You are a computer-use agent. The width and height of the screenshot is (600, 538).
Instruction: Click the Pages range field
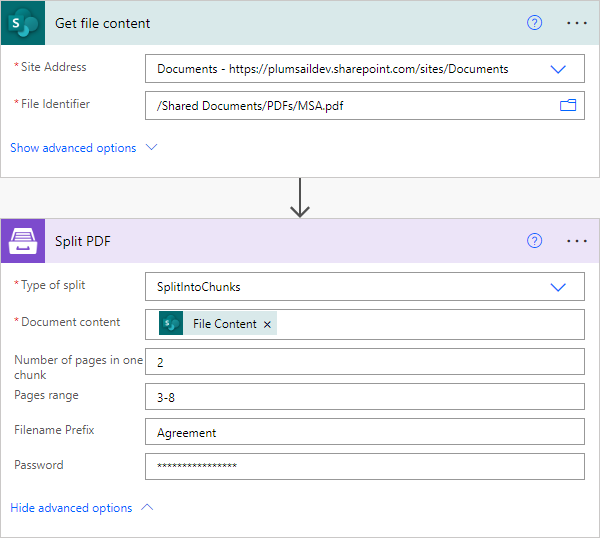tap(365, 397)
